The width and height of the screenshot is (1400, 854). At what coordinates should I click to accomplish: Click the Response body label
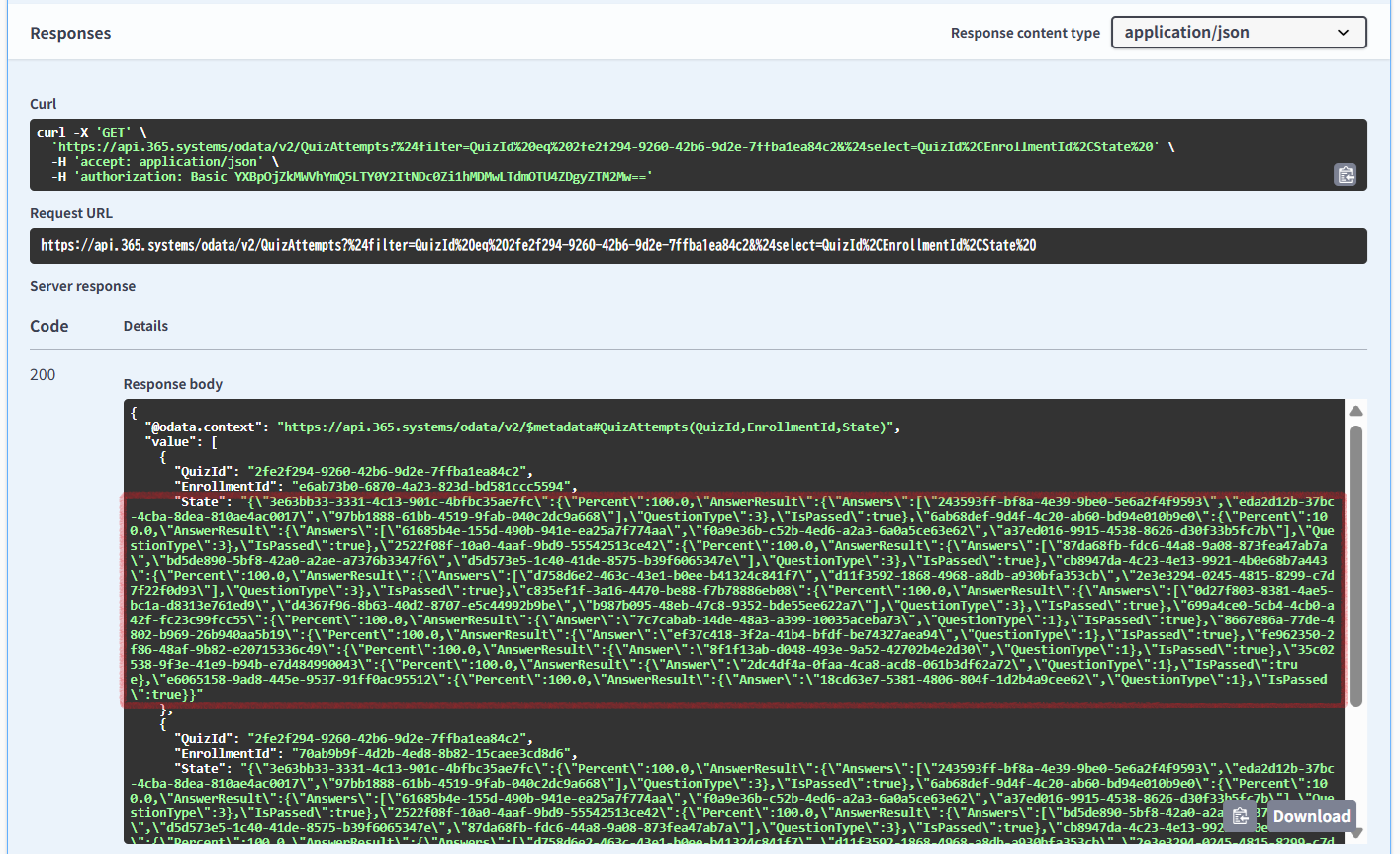pos(173,384)
